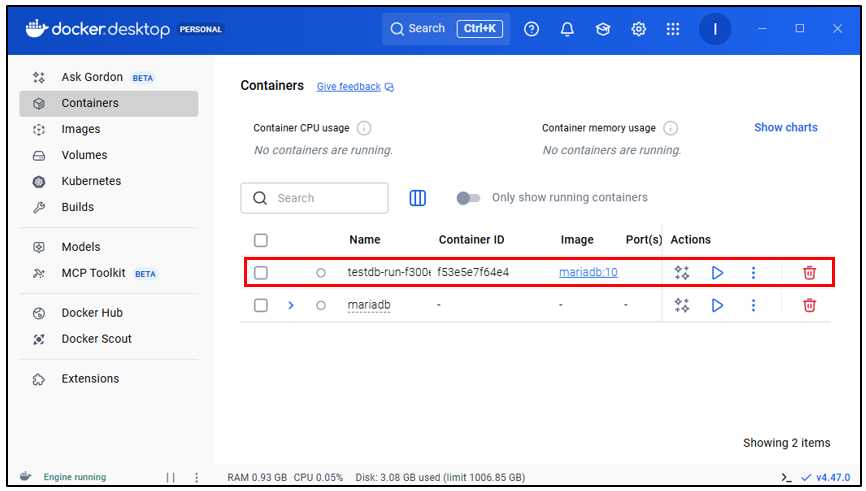This screenshot has height=491, width=866.
Task: Open Ask Gordon AI icon for testdb-run row
Action: [682, 272]
